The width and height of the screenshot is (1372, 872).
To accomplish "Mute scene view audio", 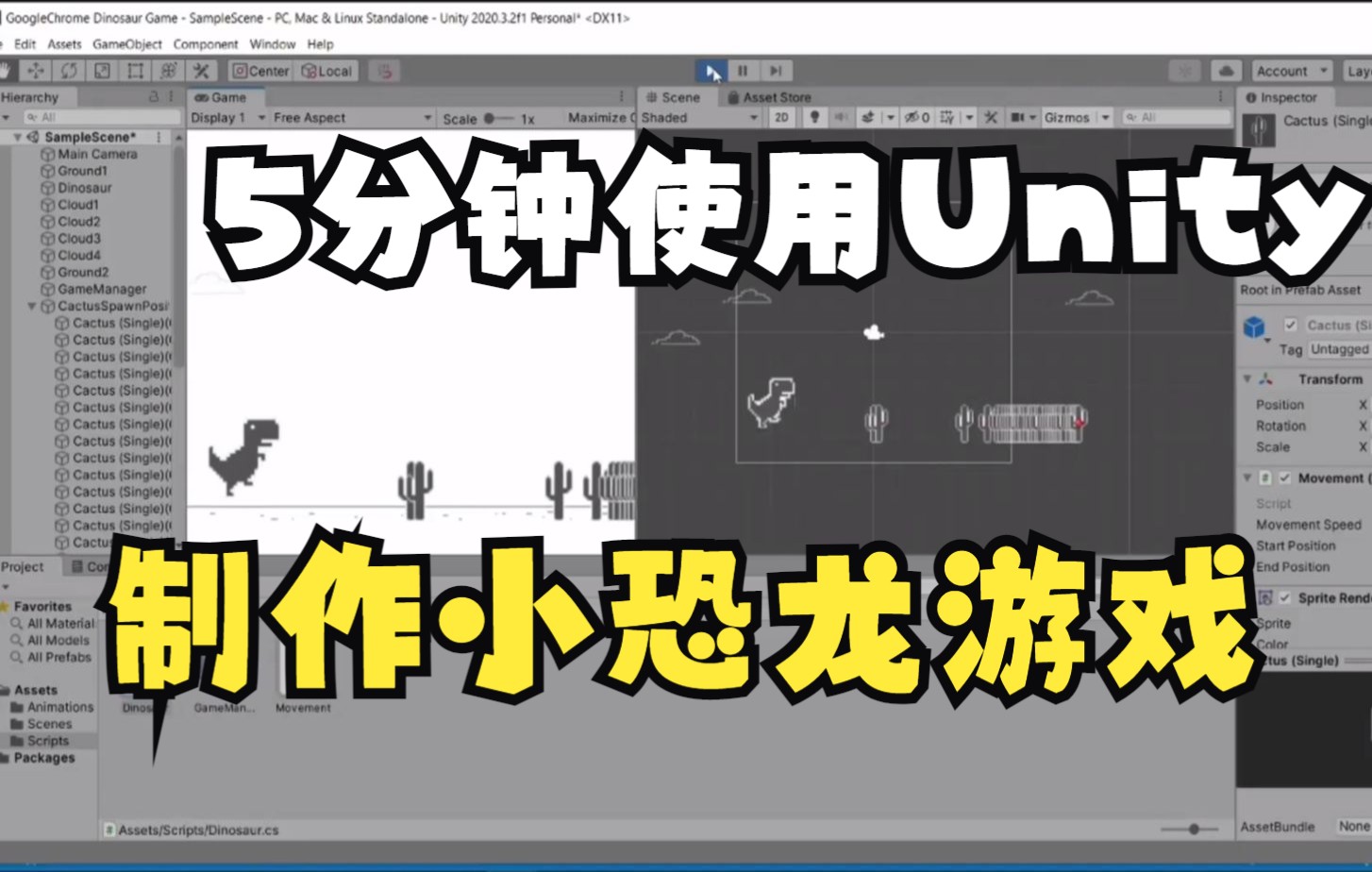I will point(840,117).
